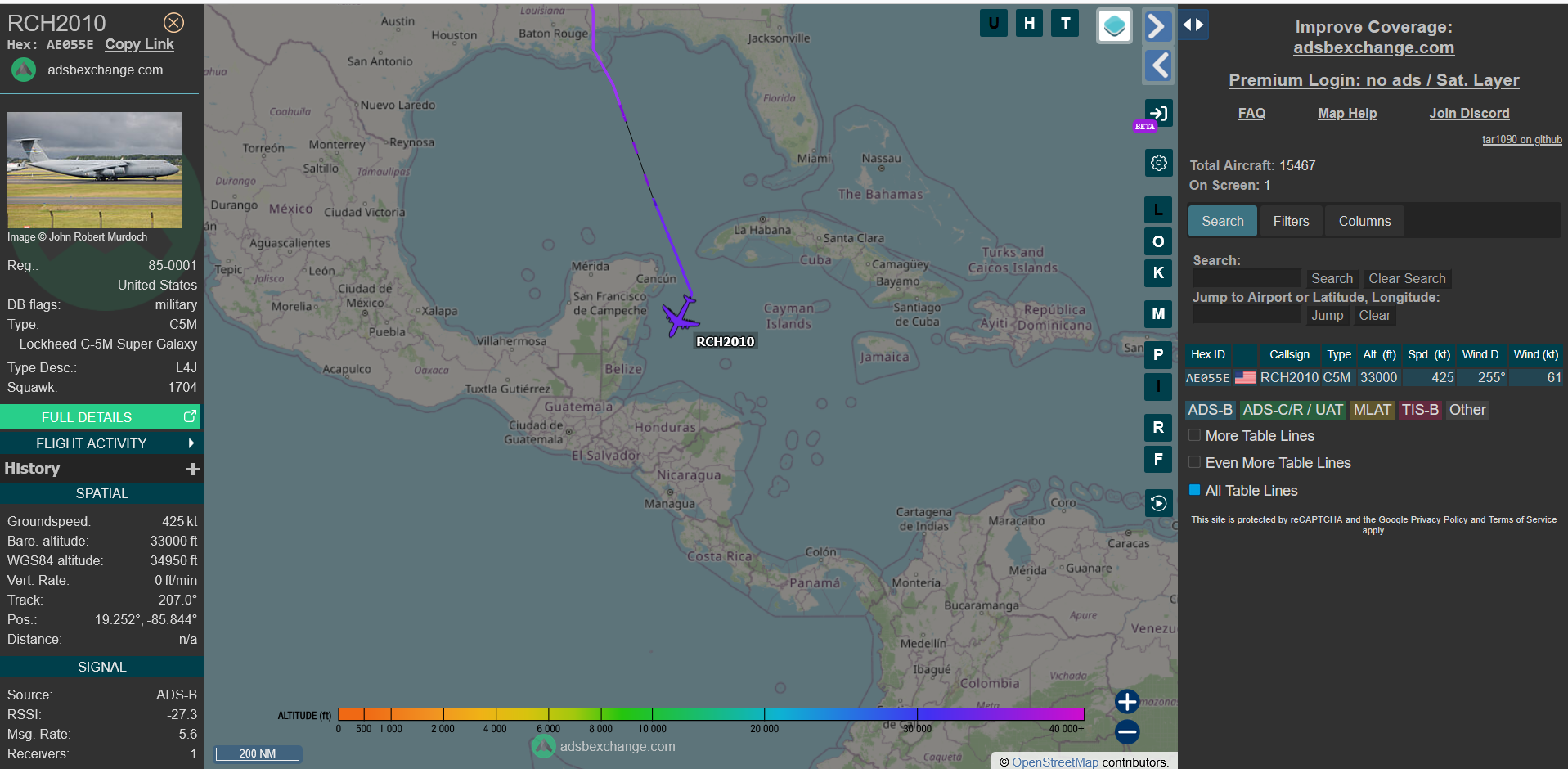Toggle sidebar width with the double-arrow icon
This screenshot has height=769, width=1568.
[1193, 25]
